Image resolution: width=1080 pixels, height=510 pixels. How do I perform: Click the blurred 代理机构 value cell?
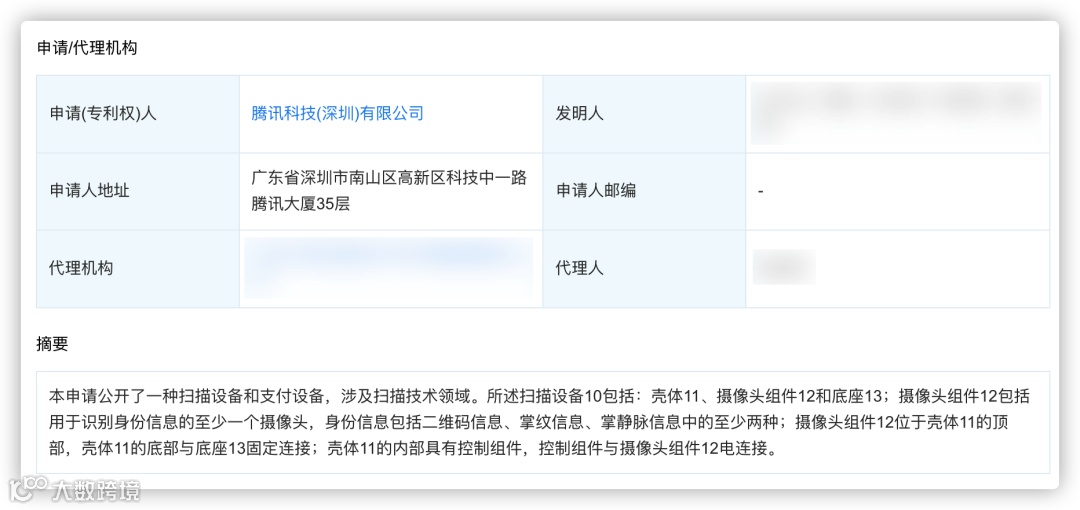click(391, 269)
